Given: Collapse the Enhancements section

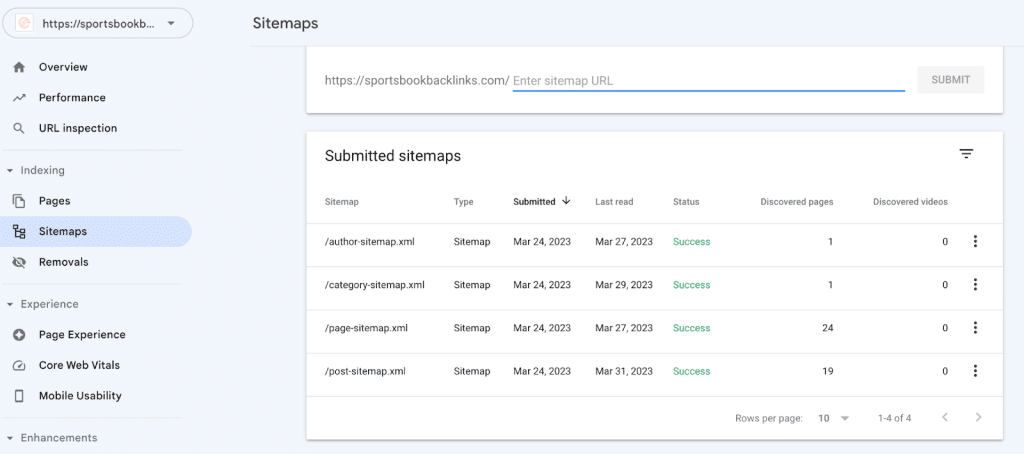Looking at the screenshot, I should (x=10, y=438).
